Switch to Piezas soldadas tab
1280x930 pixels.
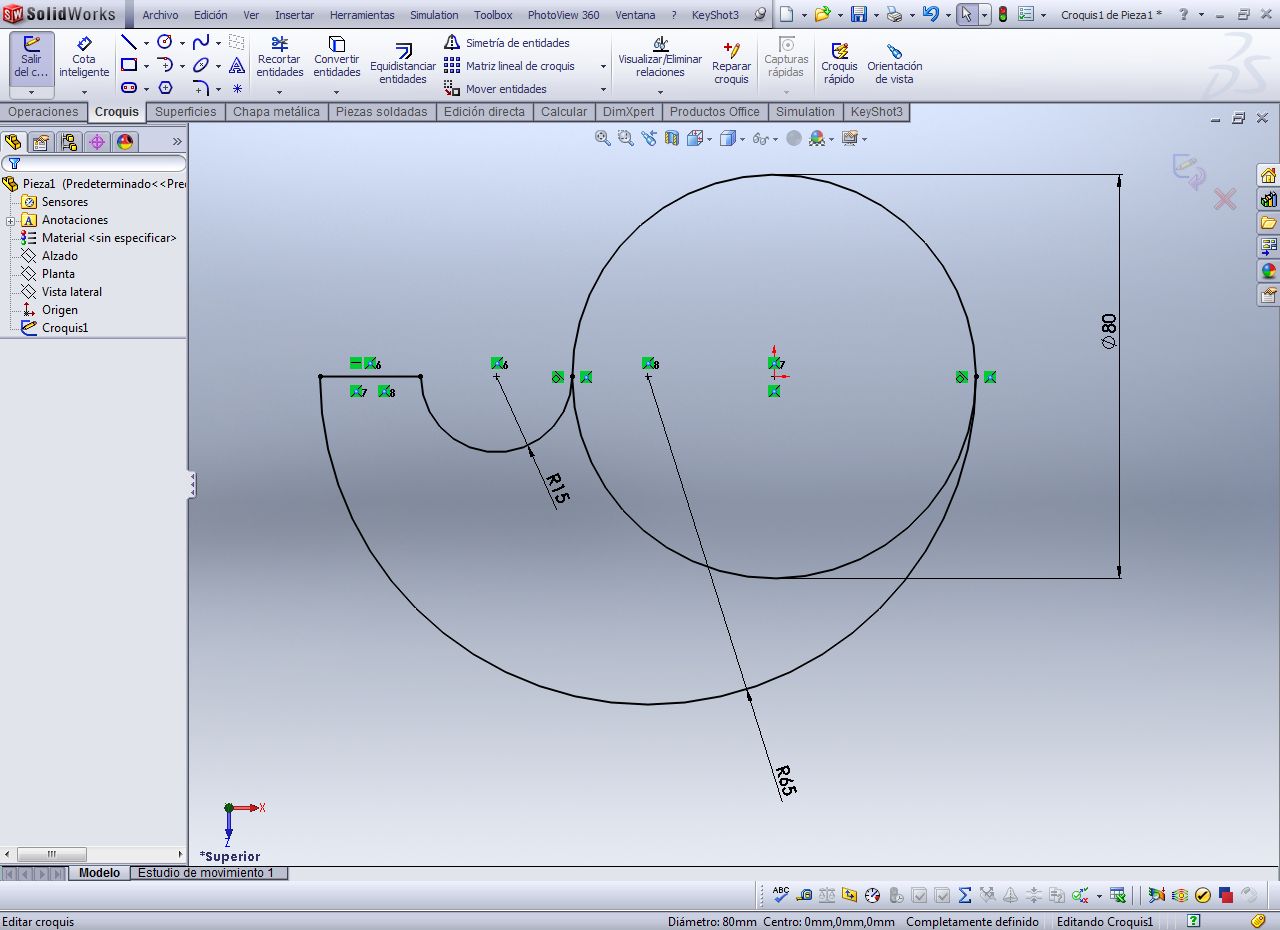pyautogui.click(x=381, y=112)
